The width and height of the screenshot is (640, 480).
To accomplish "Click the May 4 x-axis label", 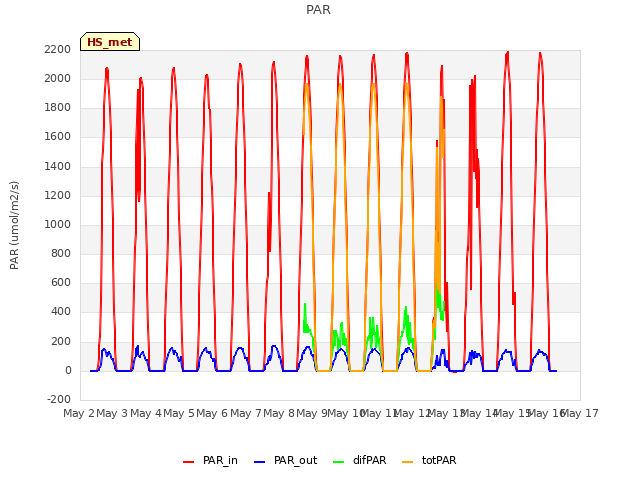I will [x=146, y=413].
